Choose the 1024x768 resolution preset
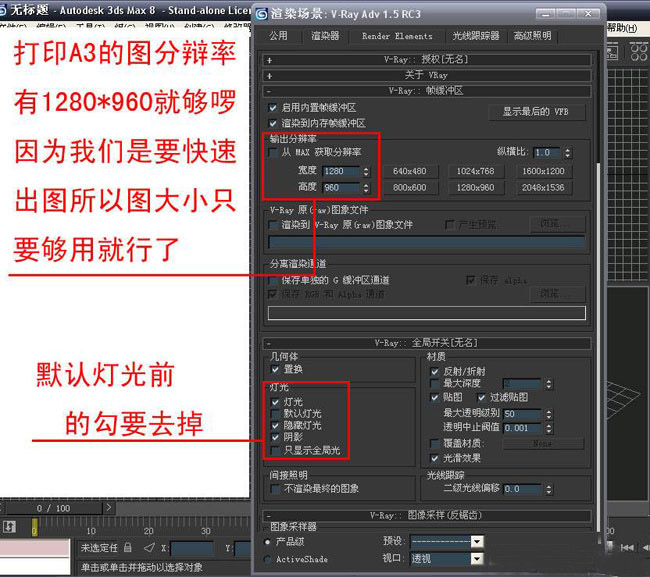 click(x=476, y=171)
